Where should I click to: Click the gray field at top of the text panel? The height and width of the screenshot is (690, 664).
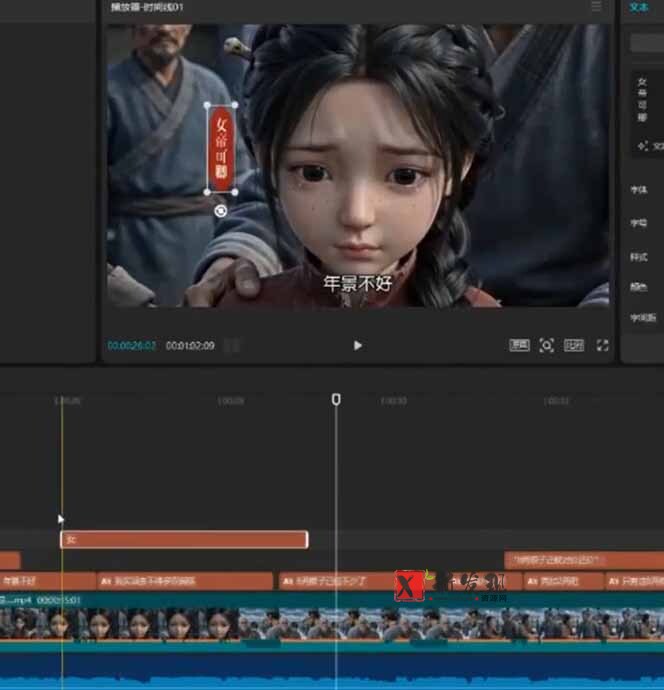pos(647,43)
